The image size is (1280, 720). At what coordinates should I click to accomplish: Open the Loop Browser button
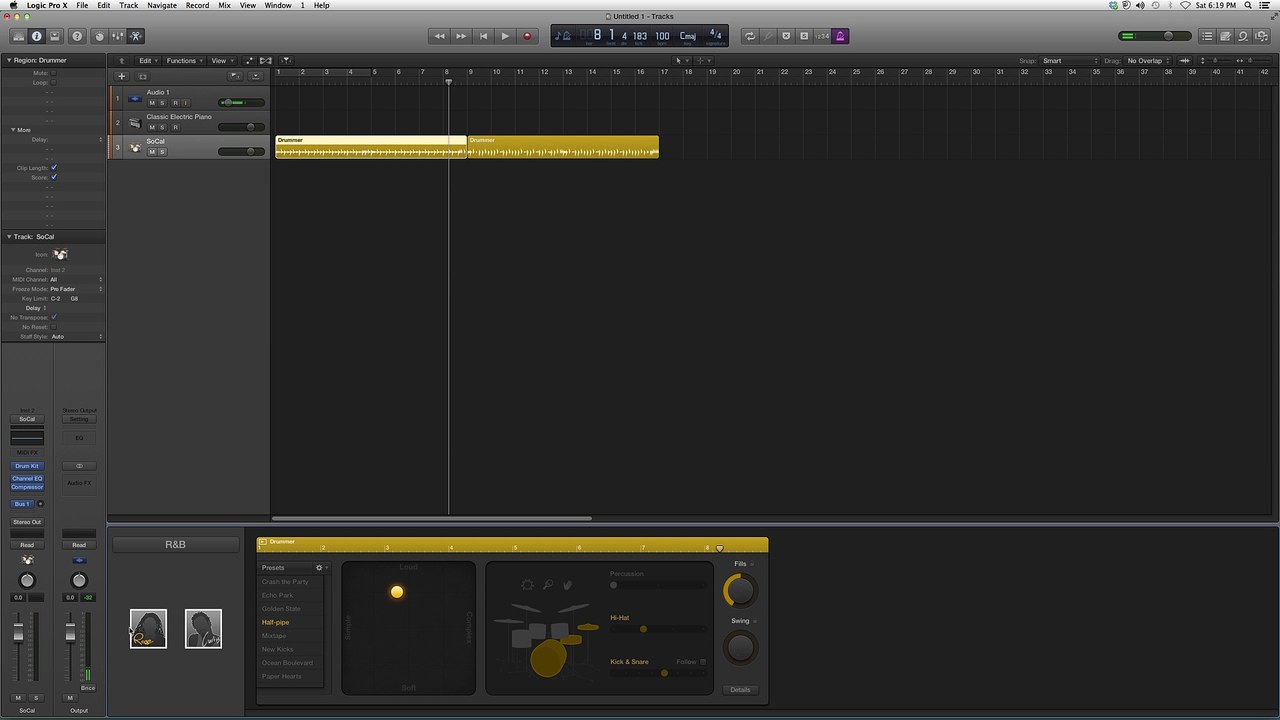point(1243,36)
